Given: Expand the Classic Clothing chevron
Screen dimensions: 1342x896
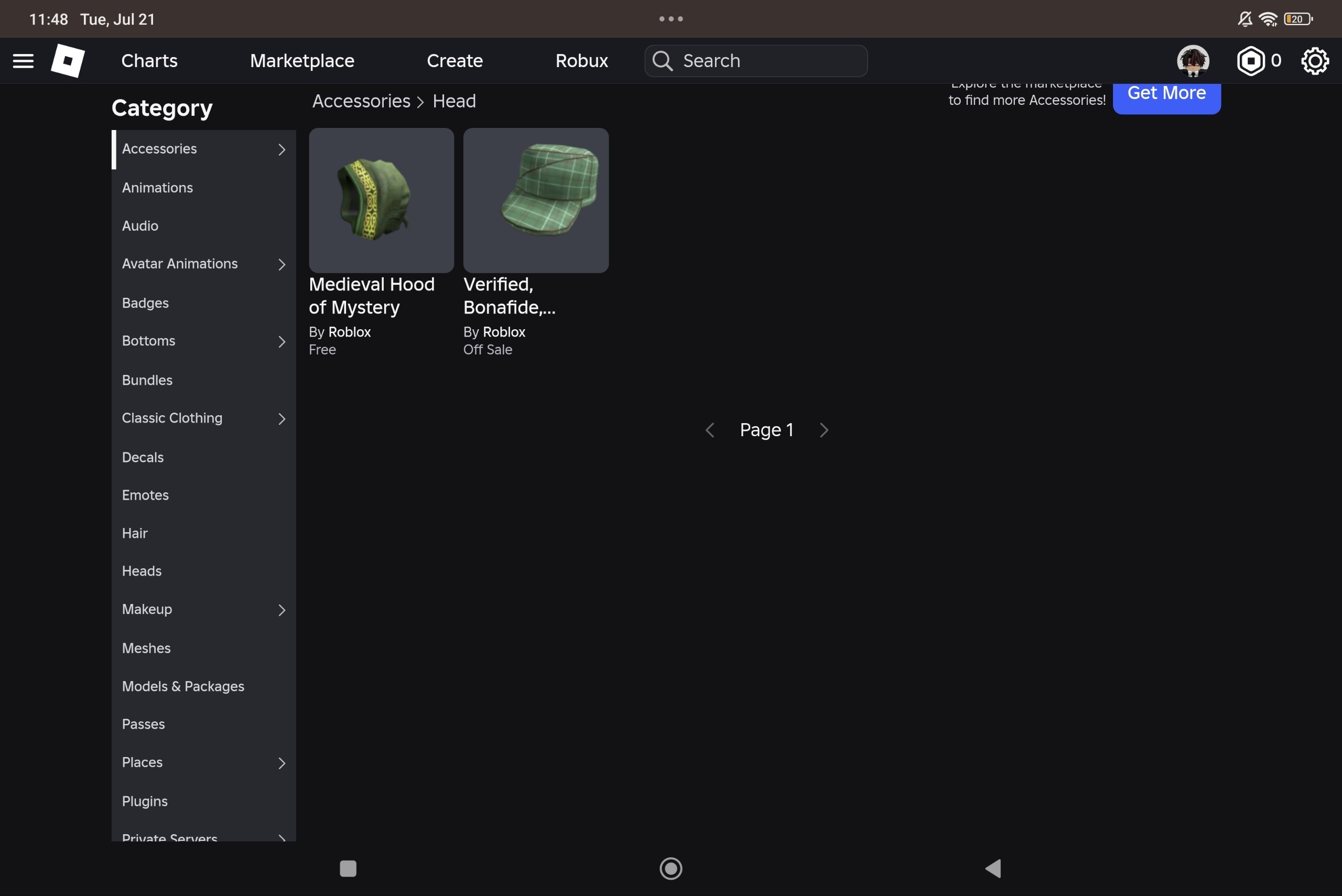Looking at the screenshot, I should click(x=282, y=419).
